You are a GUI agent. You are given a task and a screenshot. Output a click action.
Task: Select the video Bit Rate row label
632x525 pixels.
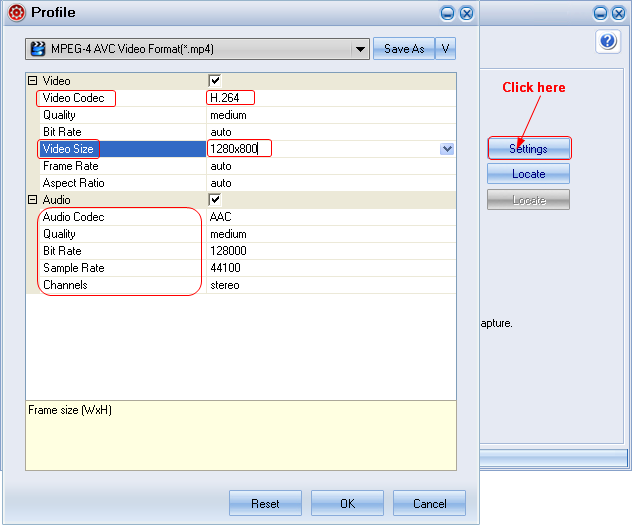pyautogui.click(x=62, y=132)
